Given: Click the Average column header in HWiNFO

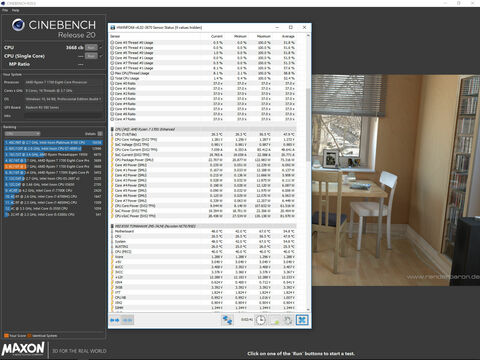Looking at the screenshot, I should 288,36.
